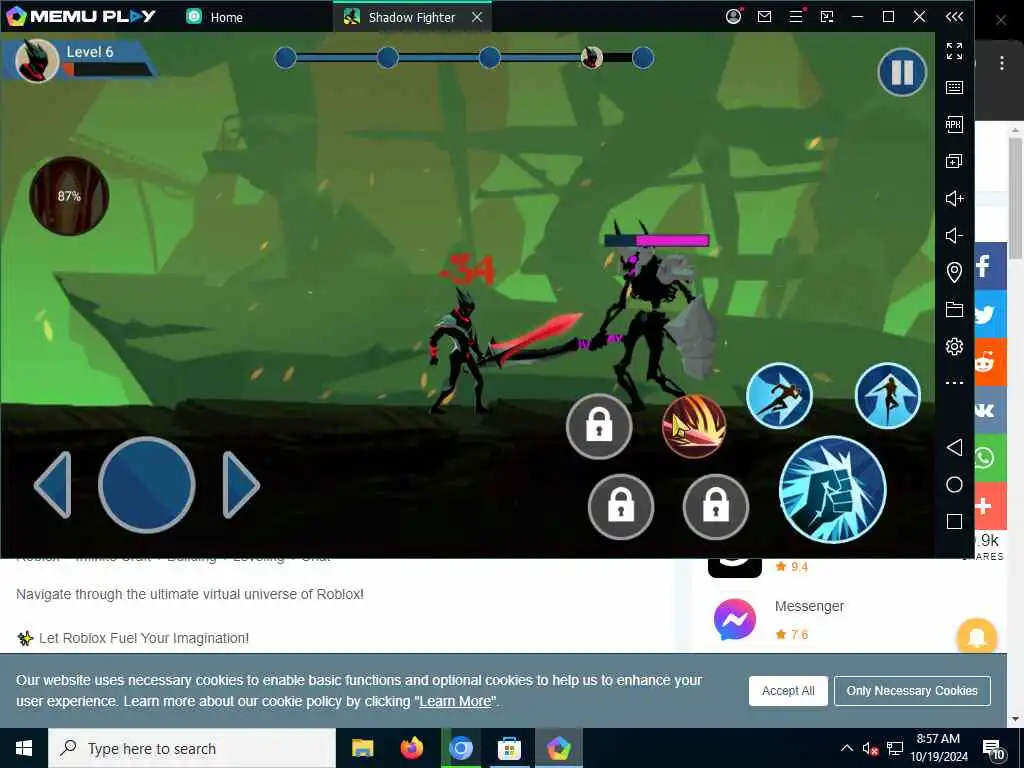Tap the round blue joystick center button
Image resolution: width=1024 pixels, height=768 pixels.
tap(146, 485)
